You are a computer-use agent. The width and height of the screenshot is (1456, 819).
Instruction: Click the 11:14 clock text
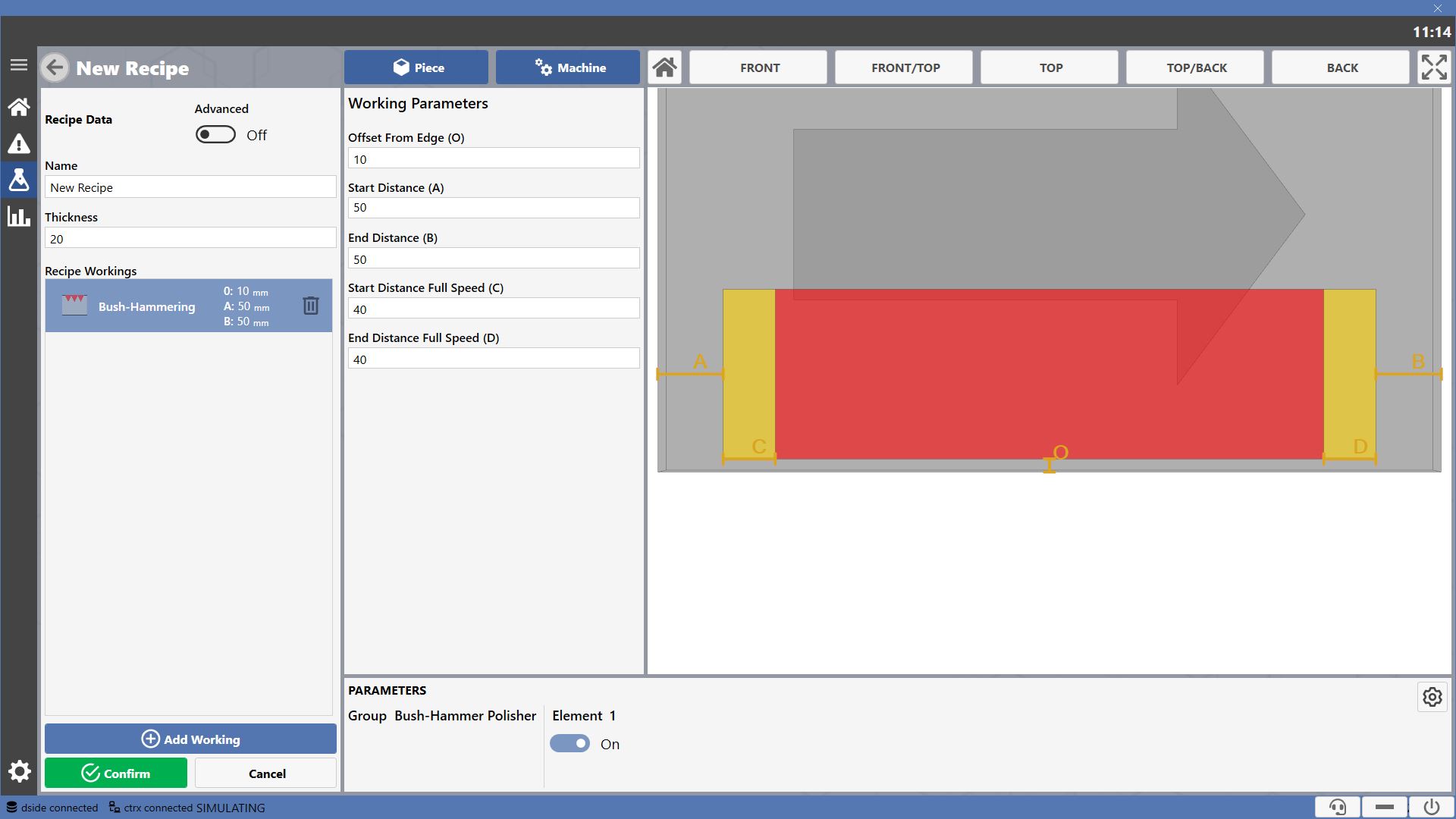(x=1431, y=32)
